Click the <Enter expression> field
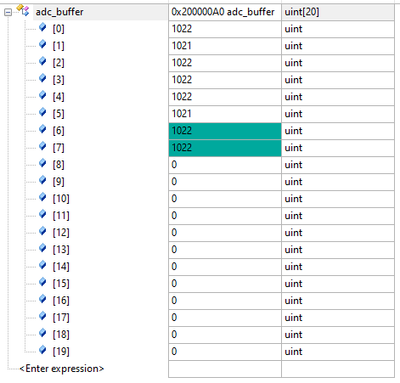 point(62,369)
